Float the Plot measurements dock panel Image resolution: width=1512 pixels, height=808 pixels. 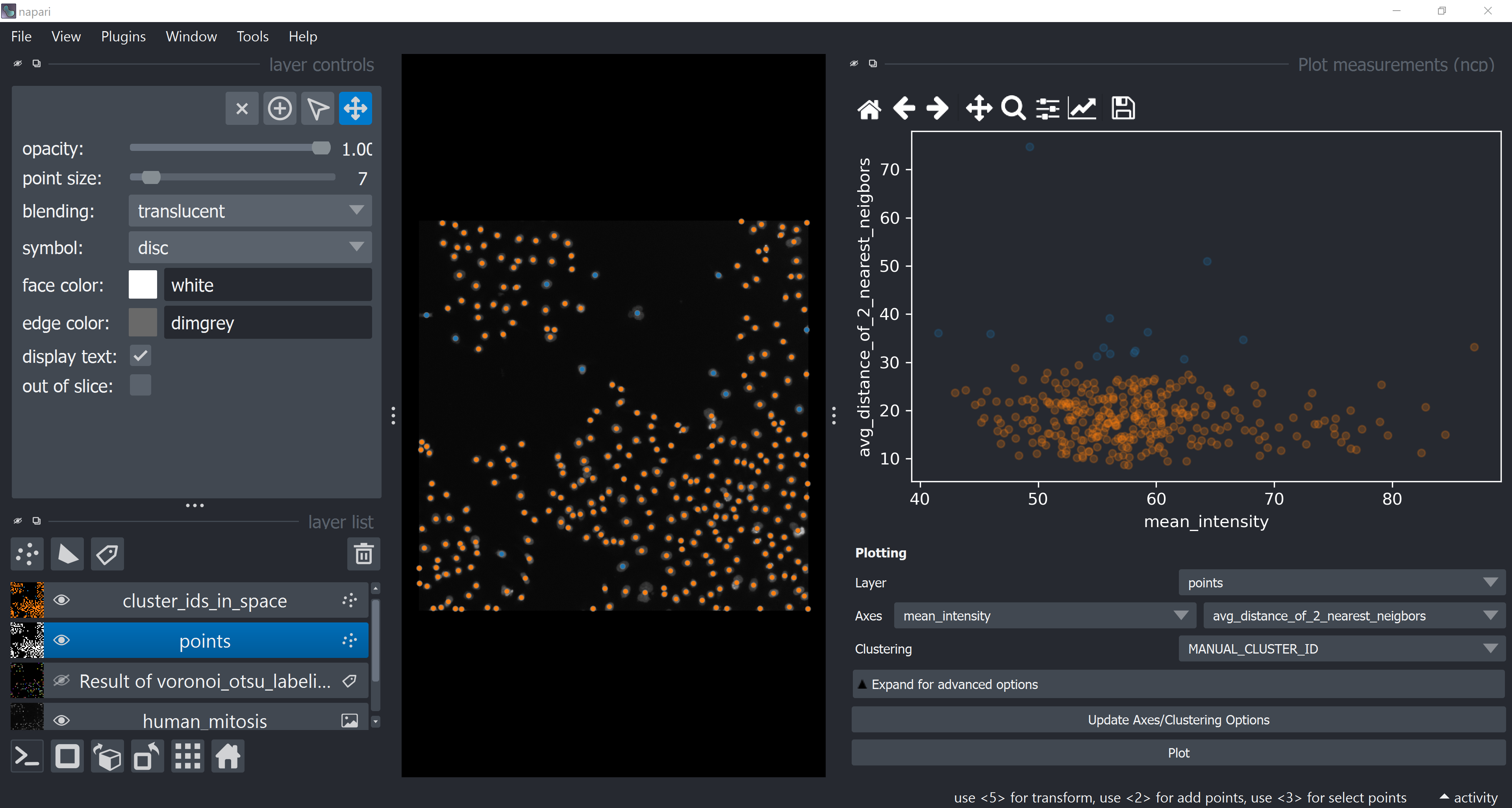click(873, 63)
